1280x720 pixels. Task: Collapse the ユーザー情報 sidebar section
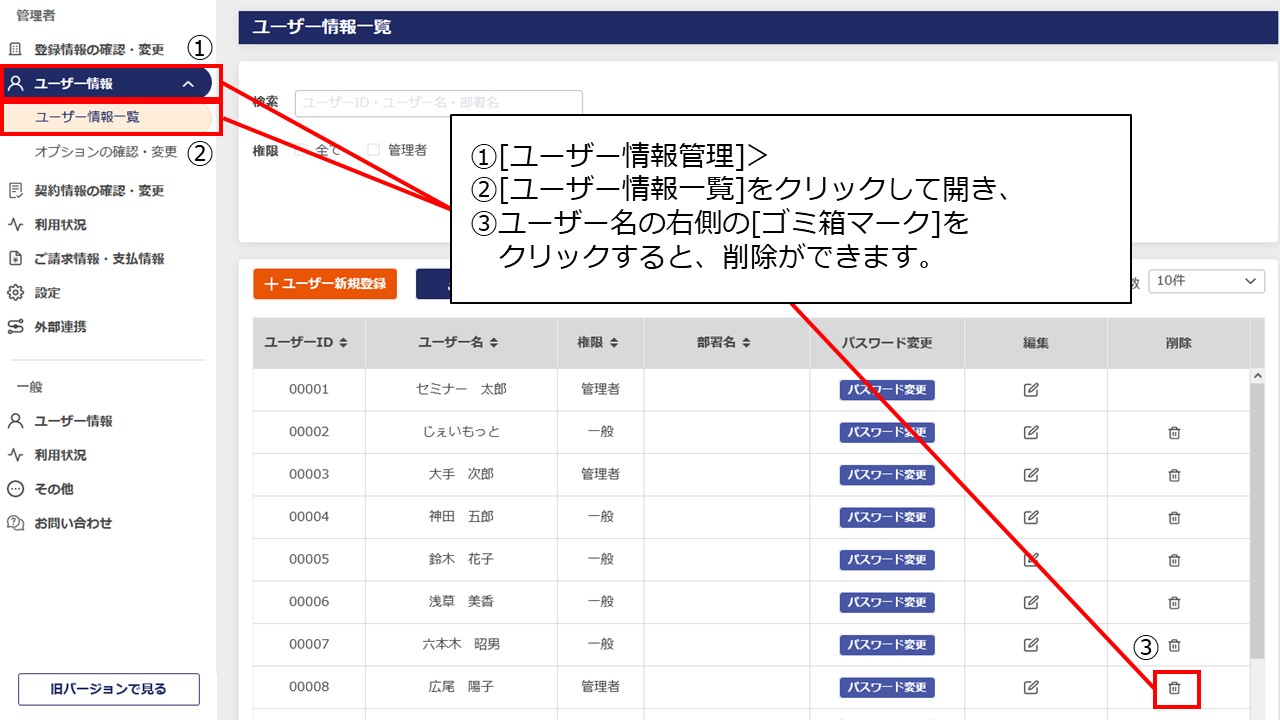coord(188,84)
